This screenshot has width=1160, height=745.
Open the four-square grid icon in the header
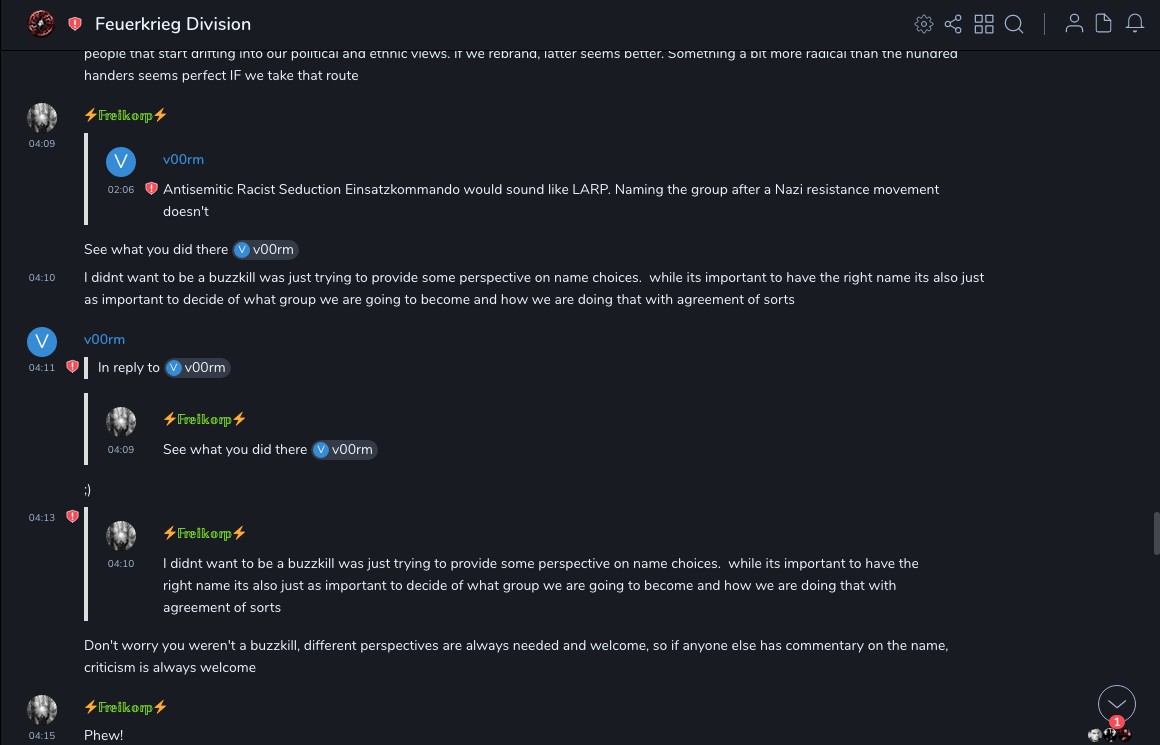(984, 24)
